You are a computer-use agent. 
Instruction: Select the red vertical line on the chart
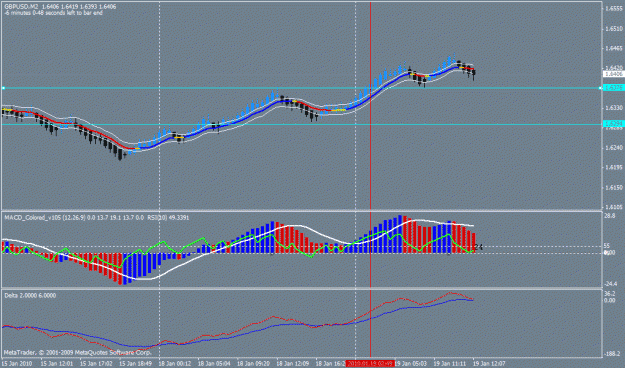[371, 179]
